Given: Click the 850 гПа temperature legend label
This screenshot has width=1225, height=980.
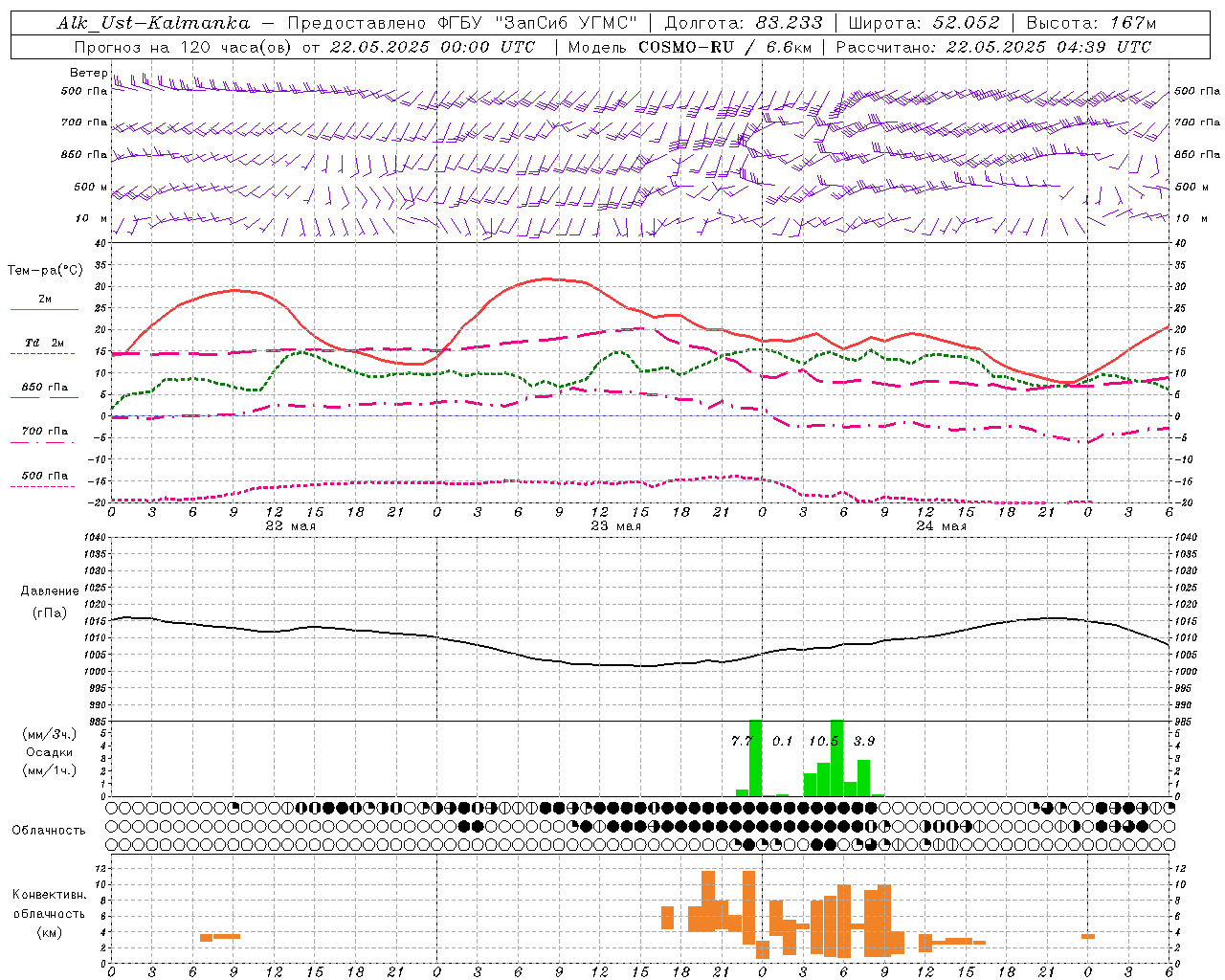Looking at the screenshot, I should pos(45,388).
